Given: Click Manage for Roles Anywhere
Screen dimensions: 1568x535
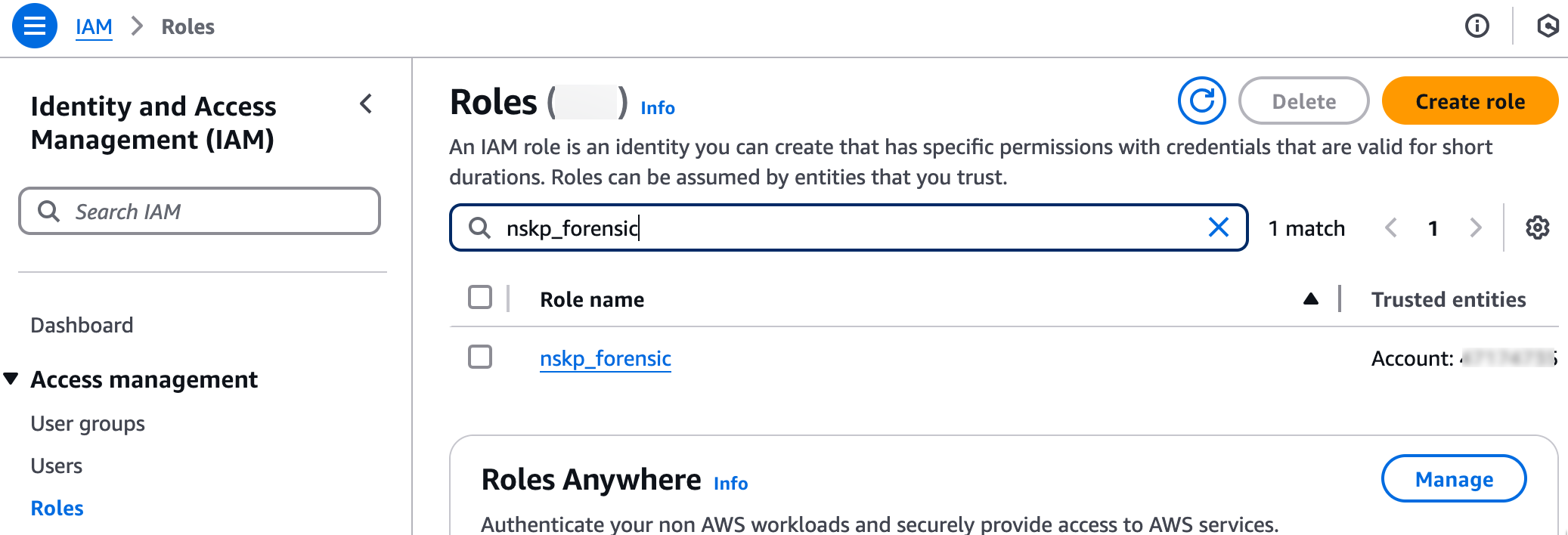Looking at the screenshot, I should 1454,478.
